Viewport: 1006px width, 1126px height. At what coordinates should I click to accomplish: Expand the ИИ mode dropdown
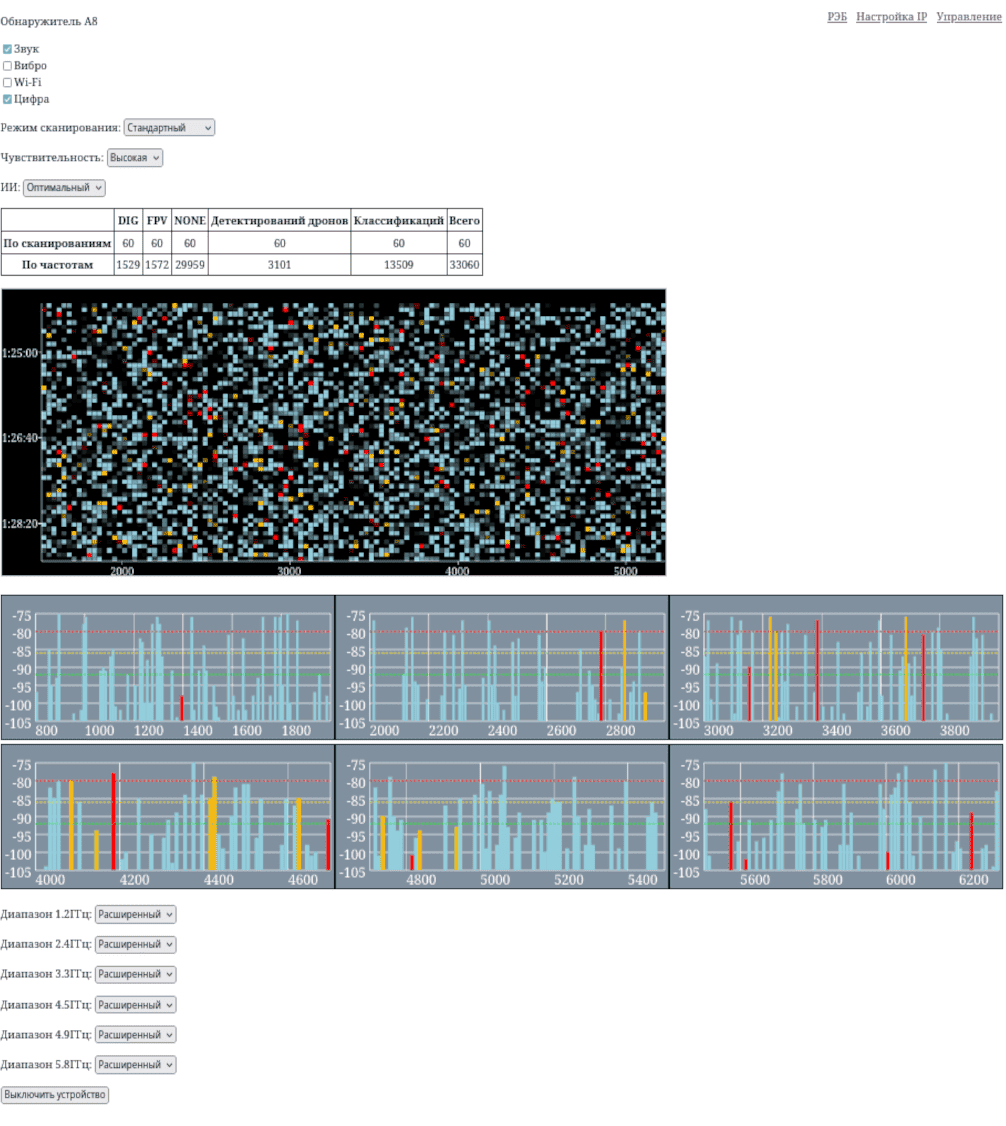click(x=64, y=188)
